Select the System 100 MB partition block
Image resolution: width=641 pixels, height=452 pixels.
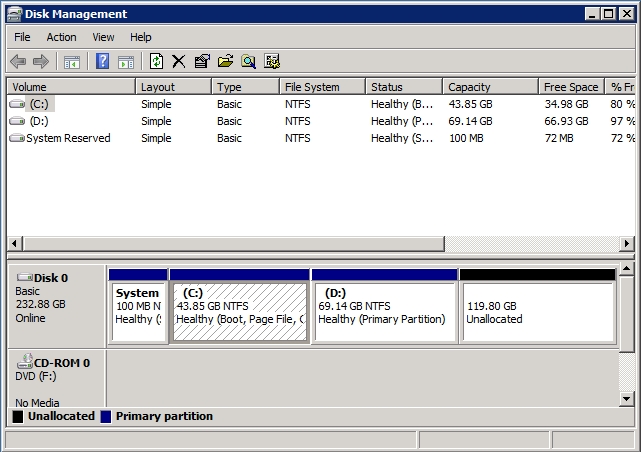click(x=138, y=306)
